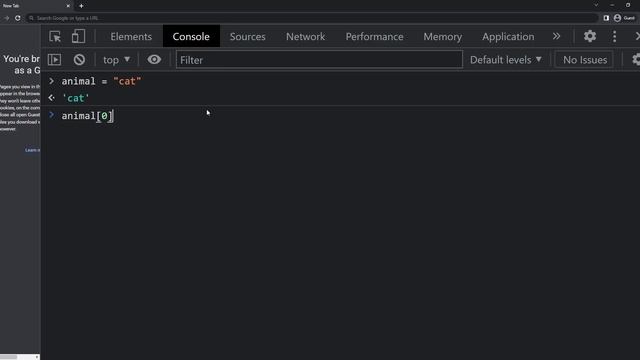Click the Learn more link
The height and width of the screenshot is (360, 640).
[x=32, y=150]
